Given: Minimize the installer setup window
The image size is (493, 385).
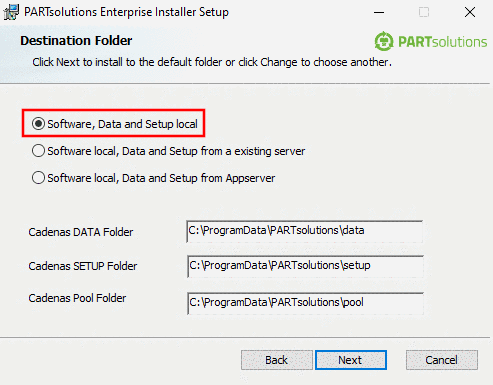Looking at the screenshot, I should coord(379,12).
